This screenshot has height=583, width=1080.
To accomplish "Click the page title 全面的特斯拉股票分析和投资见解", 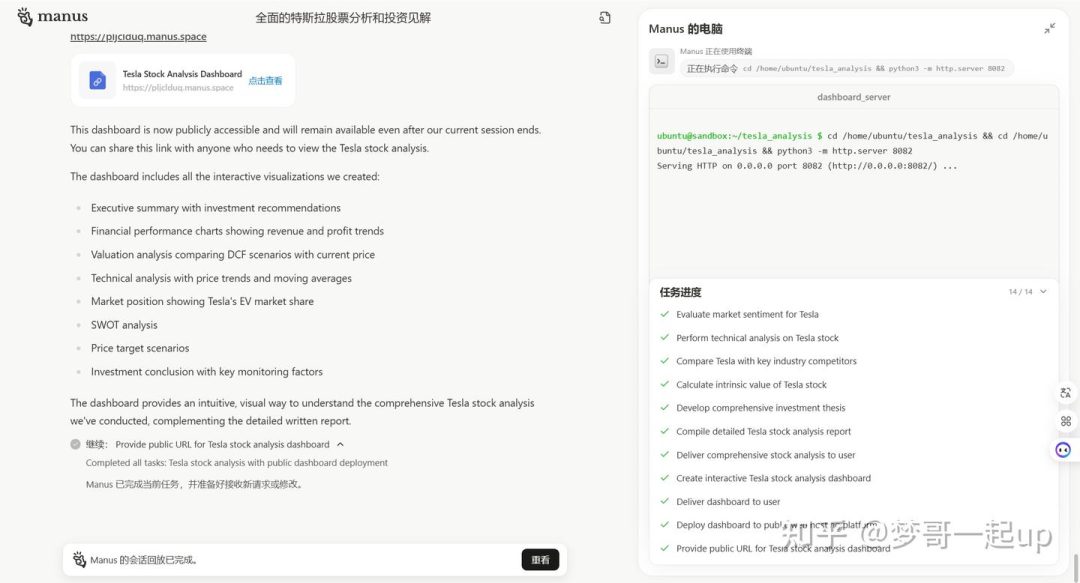I will tap(343, 18).
